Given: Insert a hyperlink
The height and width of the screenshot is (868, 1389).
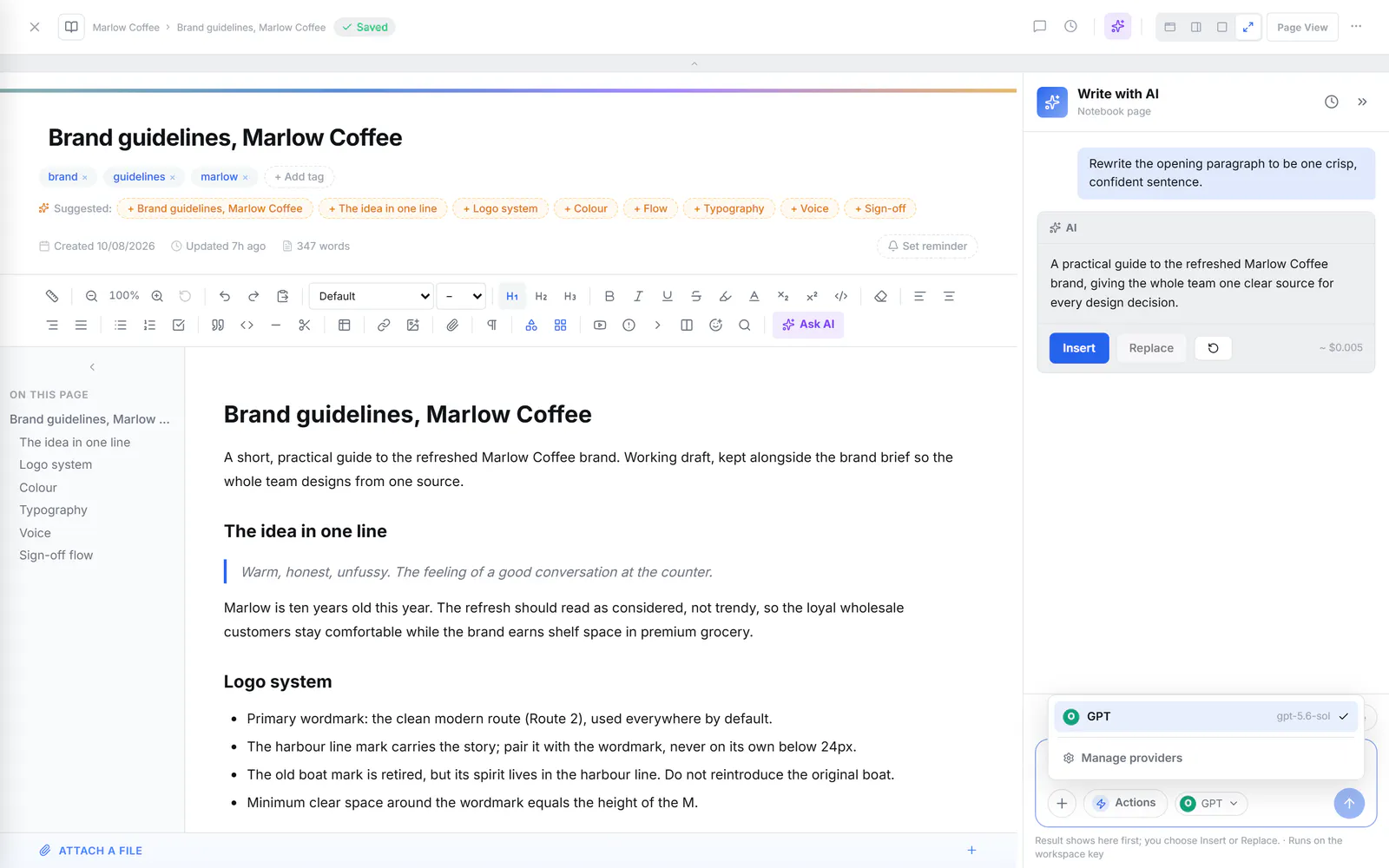Looking at the screenshot, I should (384, 325).
